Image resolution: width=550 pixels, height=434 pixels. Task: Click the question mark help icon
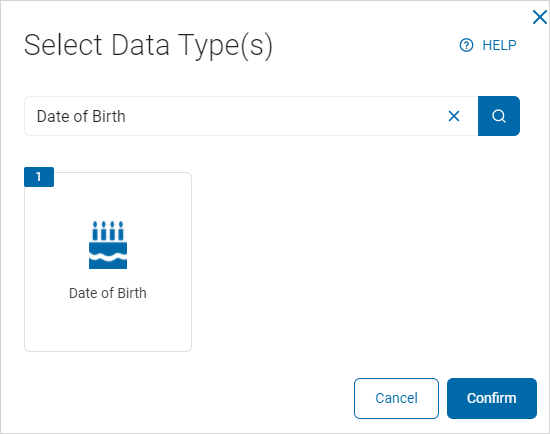(466, 45)
